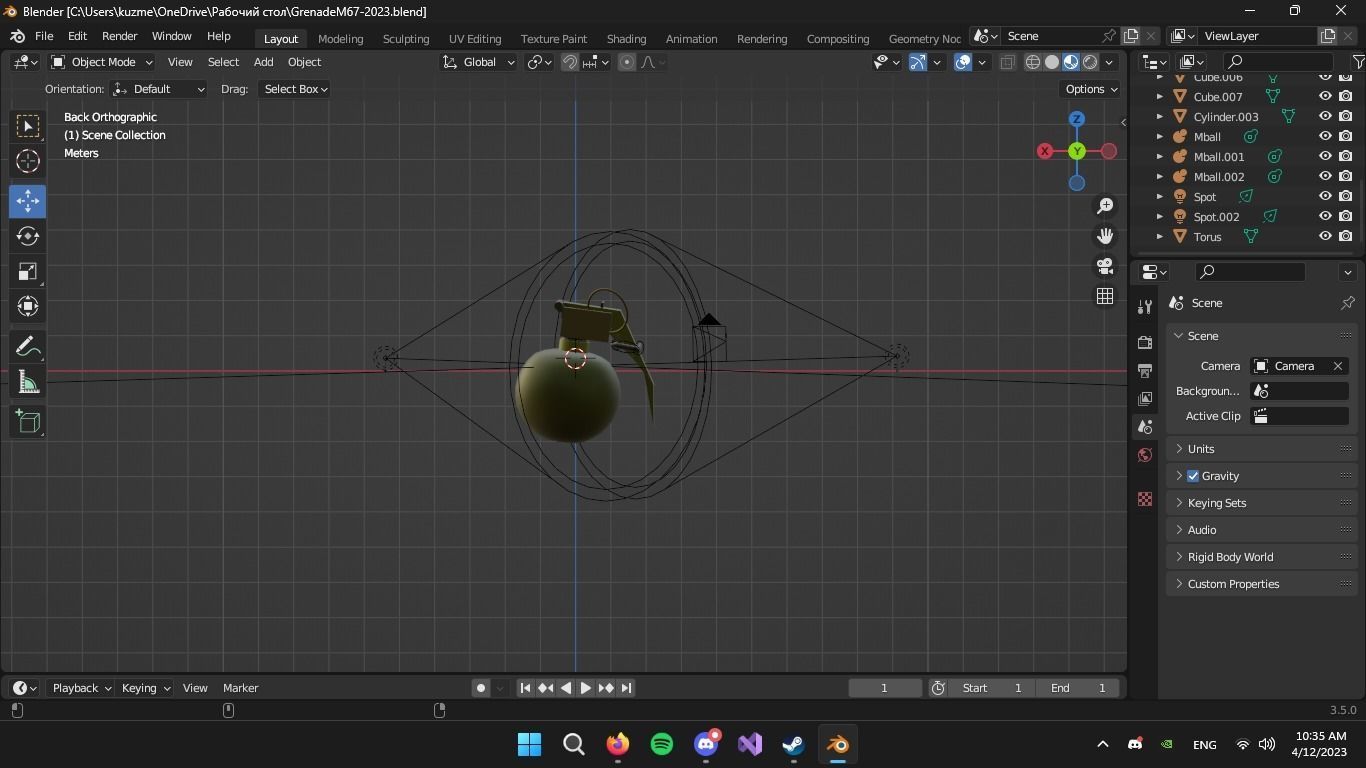This screenshot has height=768, width=1366.
Task: Toggle show gizmo button
Action: [918, 62]
